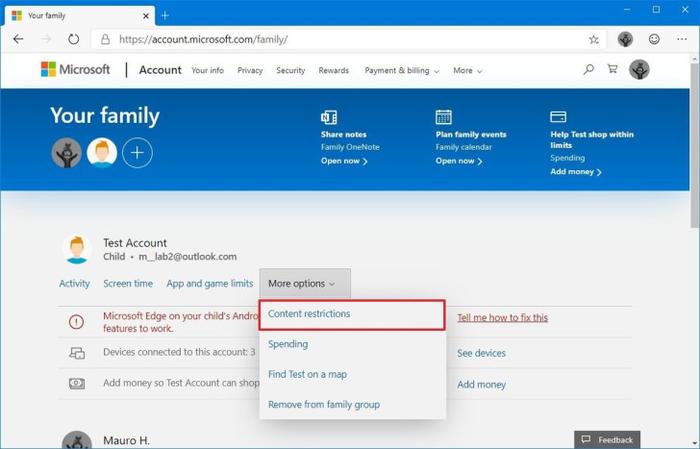
Task: Click the Plan family events calendar icon
Action: 443,117
